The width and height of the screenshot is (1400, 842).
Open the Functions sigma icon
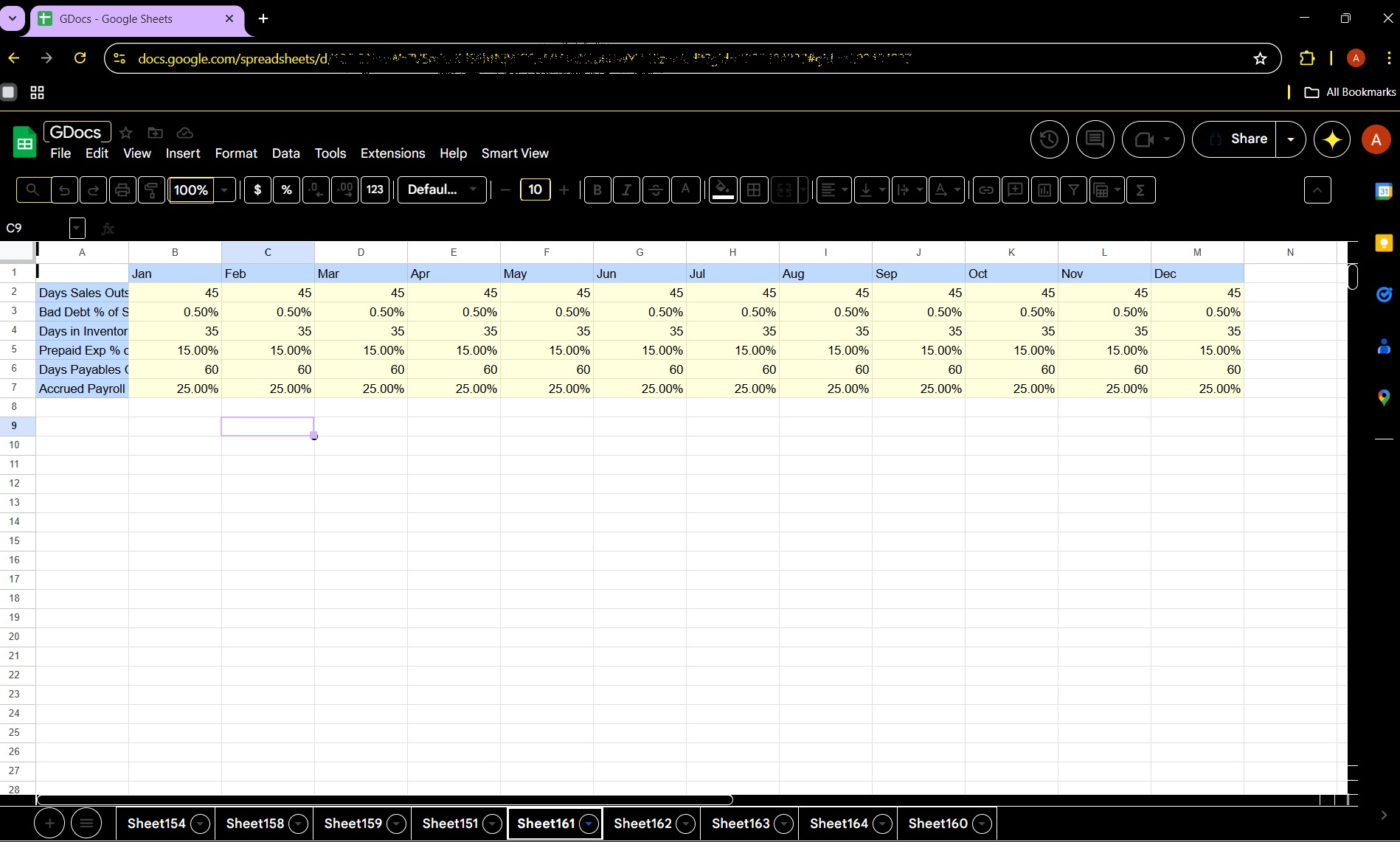click(x=1140, y=190)
